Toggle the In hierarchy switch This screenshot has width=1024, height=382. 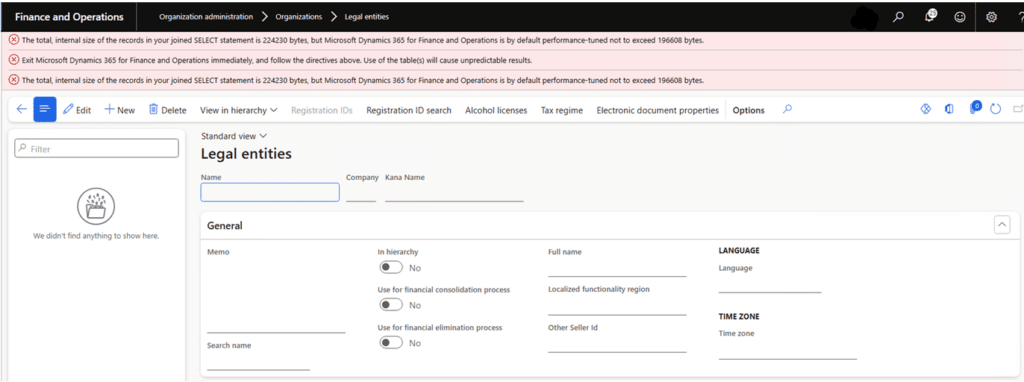(391, 268)
